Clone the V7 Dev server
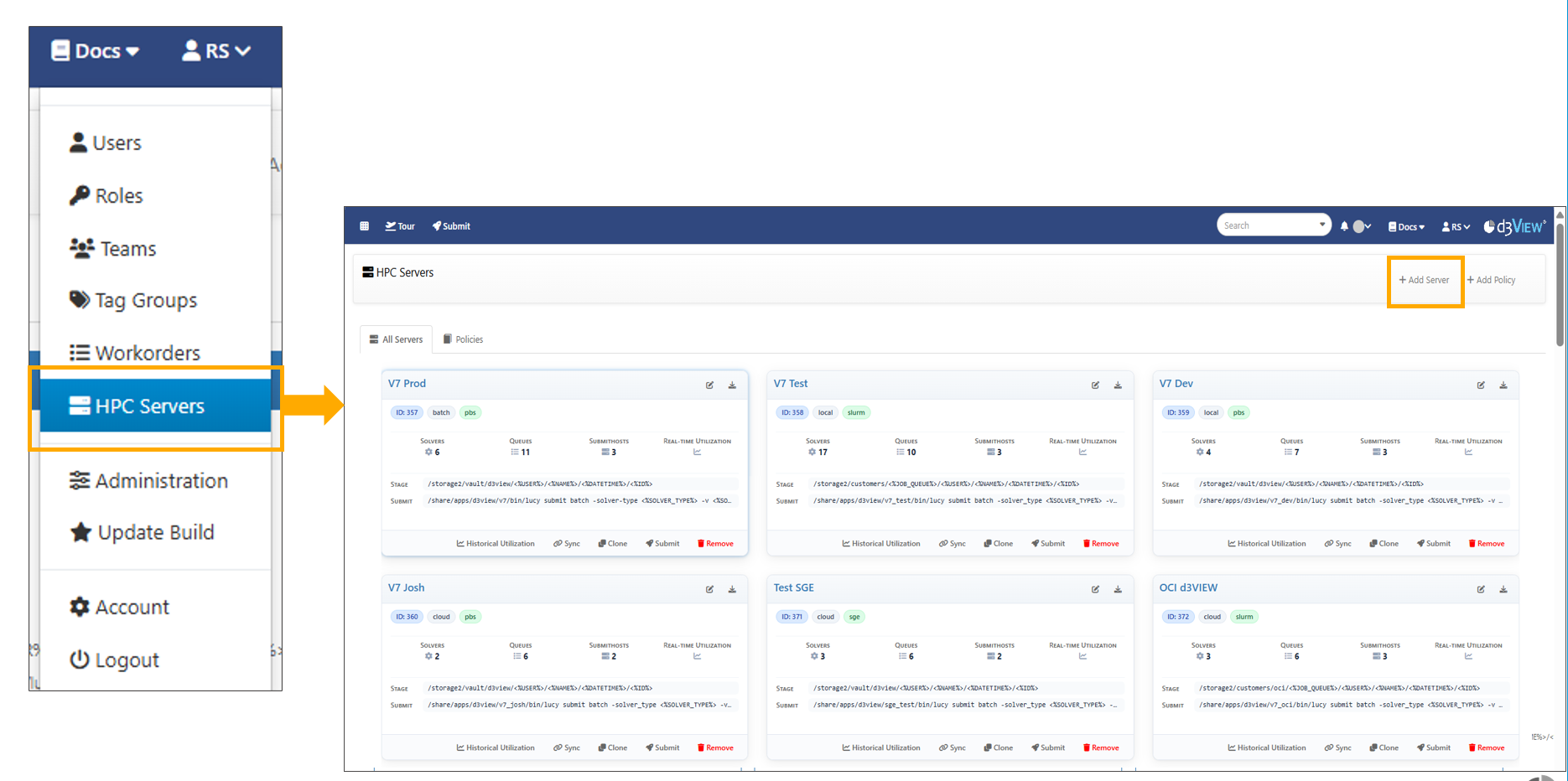 [x=1384, y=544]
